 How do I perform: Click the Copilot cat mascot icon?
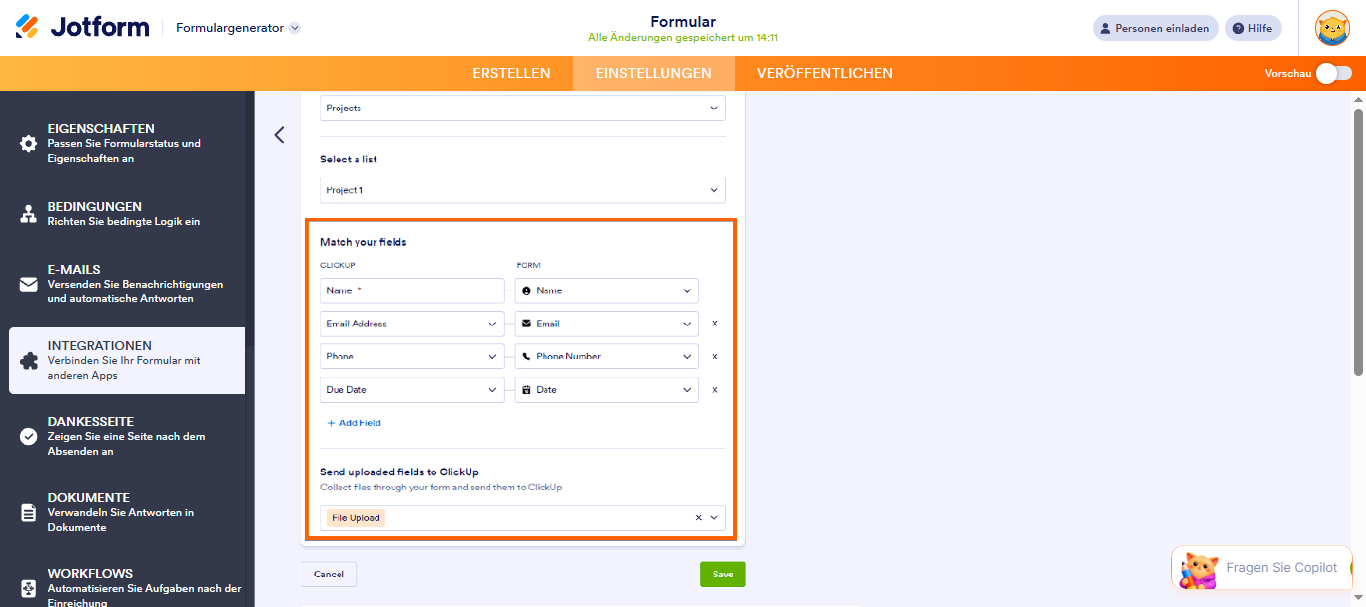tap(1198, 570)
